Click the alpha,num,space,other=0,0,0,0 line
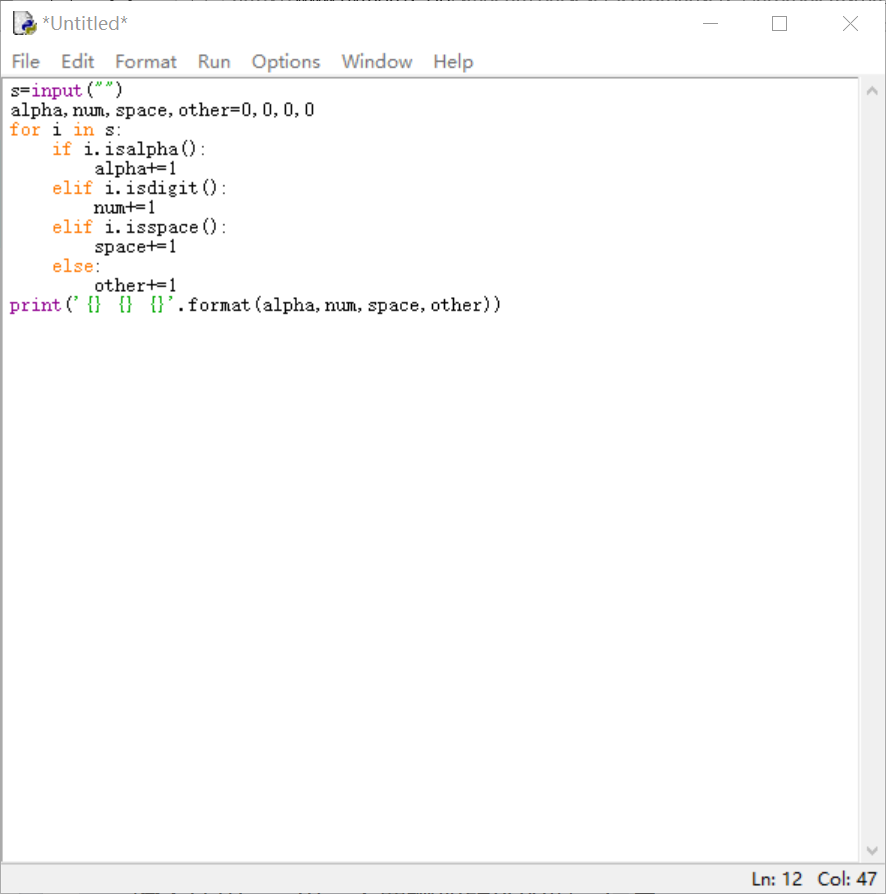This screenshot has height=894, width=886. 162,110
